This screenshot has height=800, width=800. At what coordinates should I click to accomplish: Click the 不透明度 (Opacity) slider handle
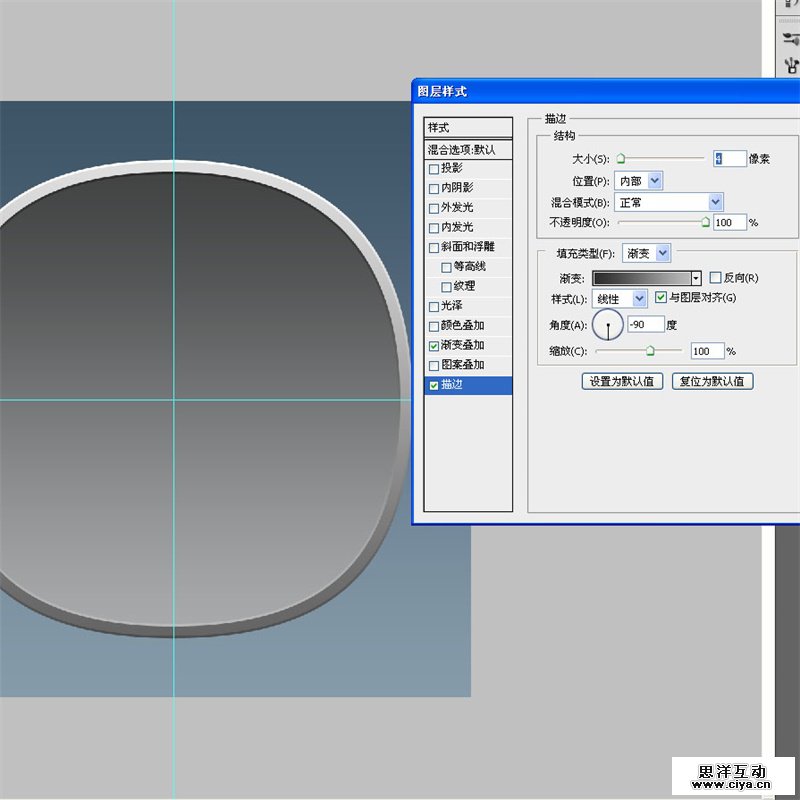[x=706, y=223]
